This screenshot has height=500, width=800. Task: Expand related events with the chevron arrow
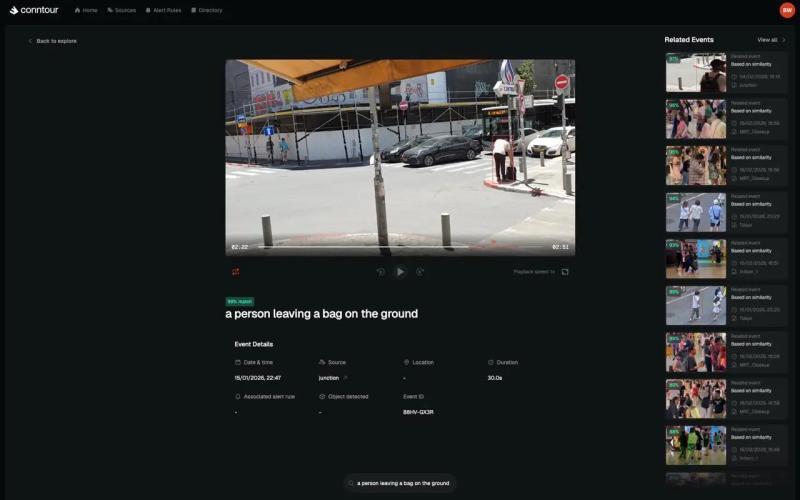pos(784,40)
